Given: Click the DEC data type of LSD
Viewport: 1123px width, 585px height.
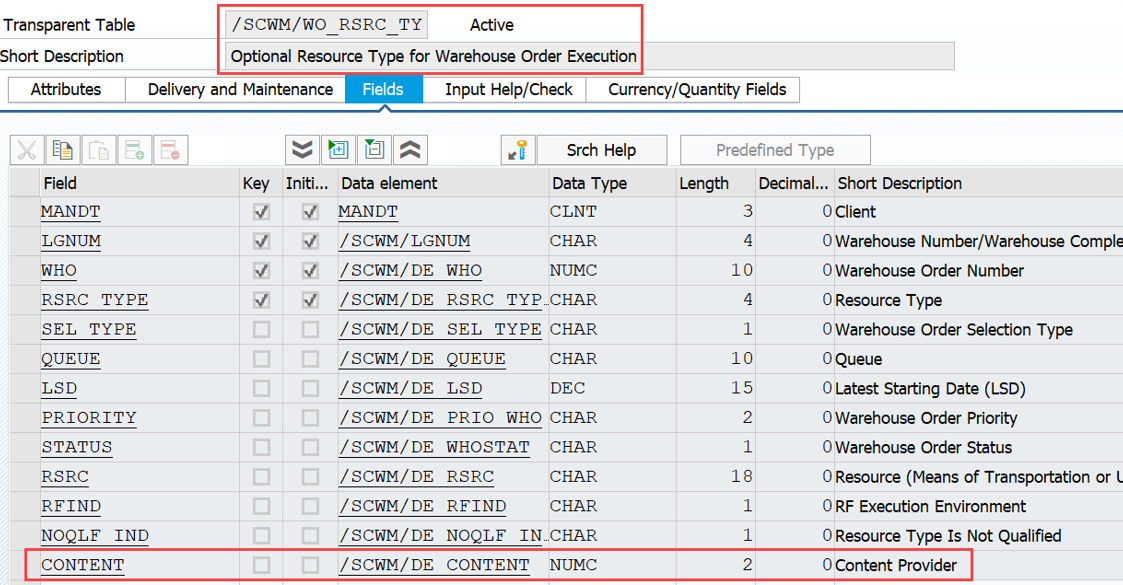Looking at the screenshot, I should pos(567,388).
